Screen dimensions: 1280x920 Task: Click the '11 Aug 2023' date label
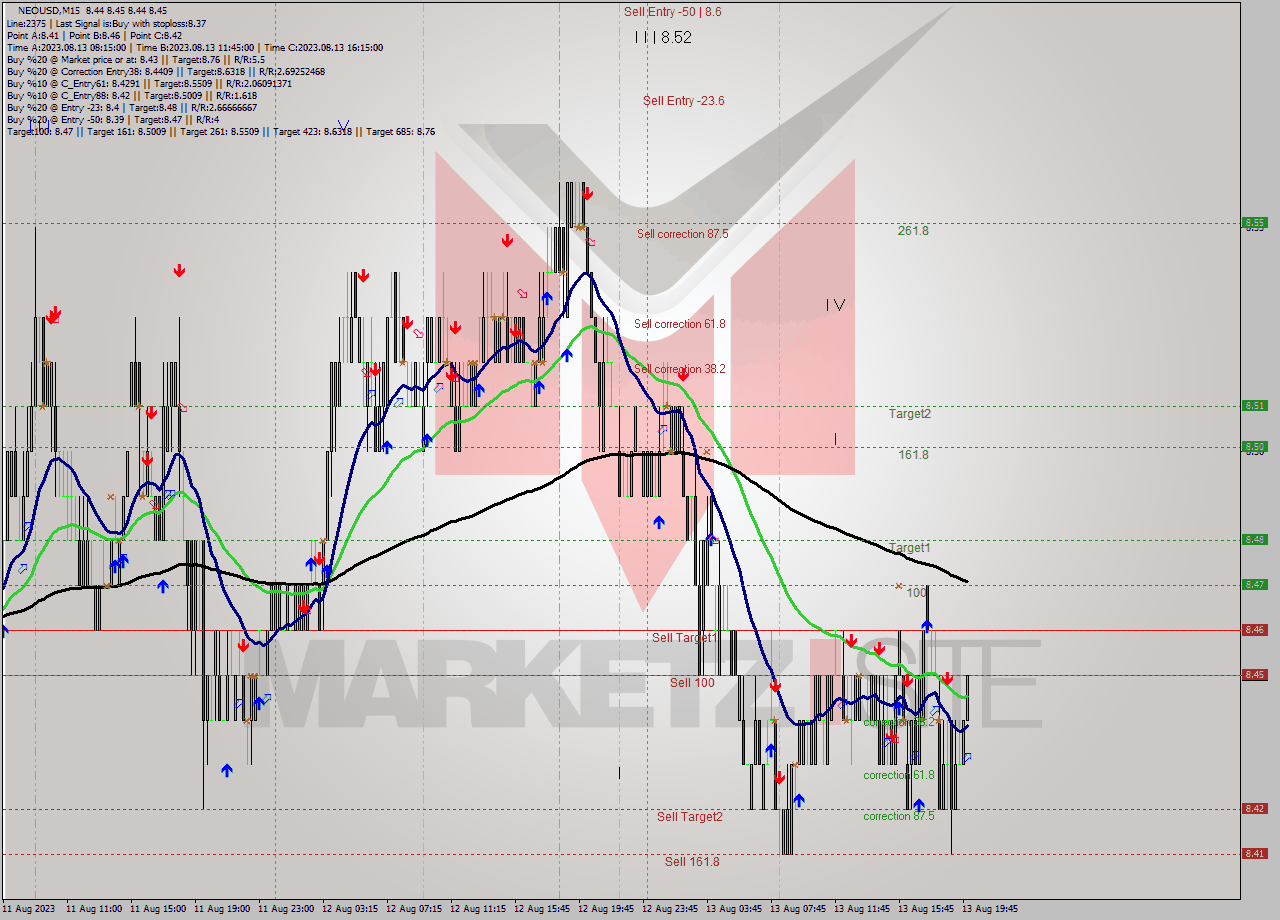29,909
